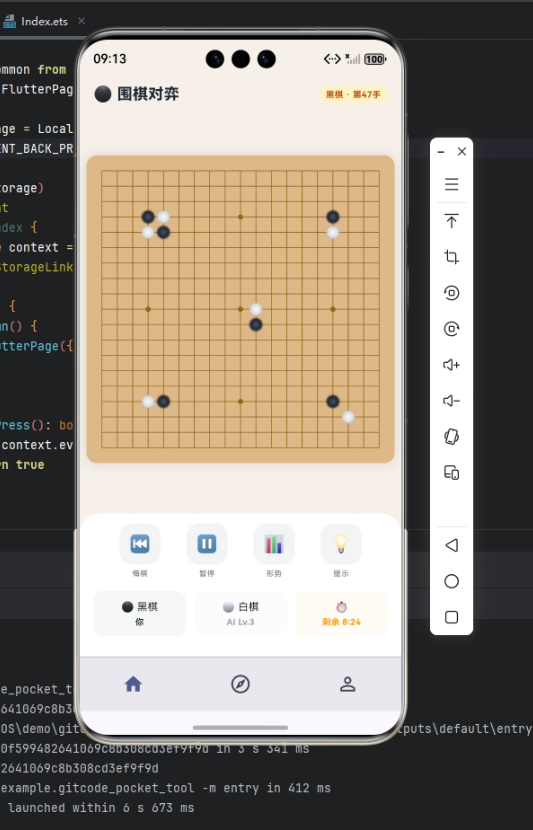Tap the 悔棋 undo move button
Viewport: 533px width, 830px height.
[140, 544]
